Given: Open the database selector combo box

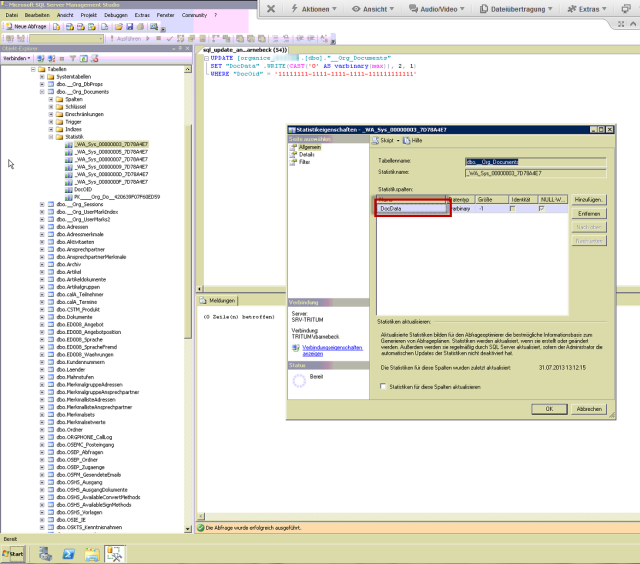Looking at the screenshot, I should pos(66,39).
